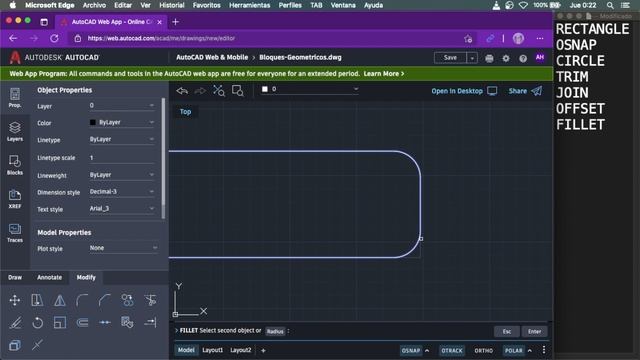
Task: Switch to the Model tab
Action: [x=186, y=350]
